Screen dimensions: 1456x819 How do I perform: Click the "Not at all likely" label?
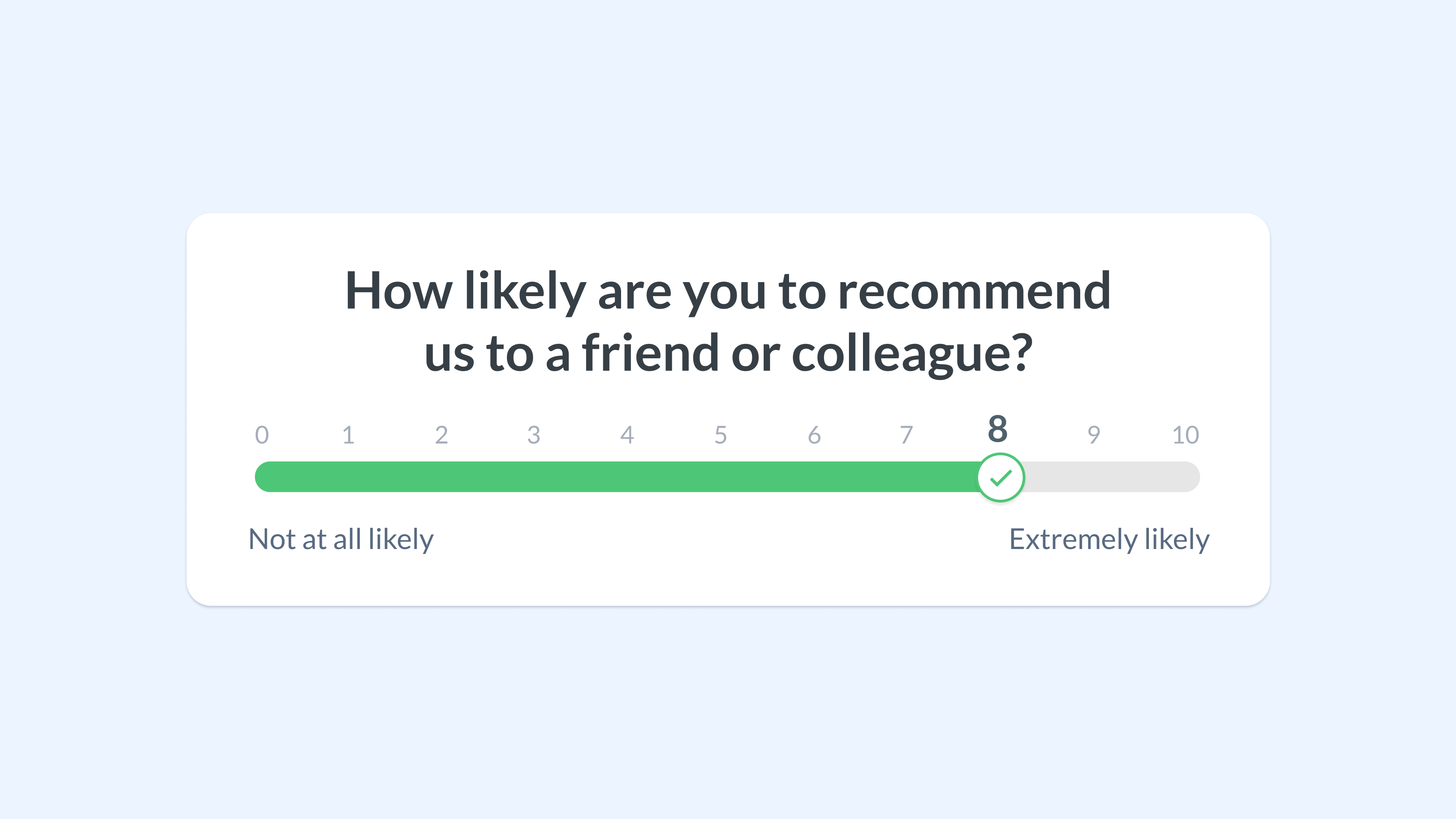pyautogui.click(x=341, y=540)
